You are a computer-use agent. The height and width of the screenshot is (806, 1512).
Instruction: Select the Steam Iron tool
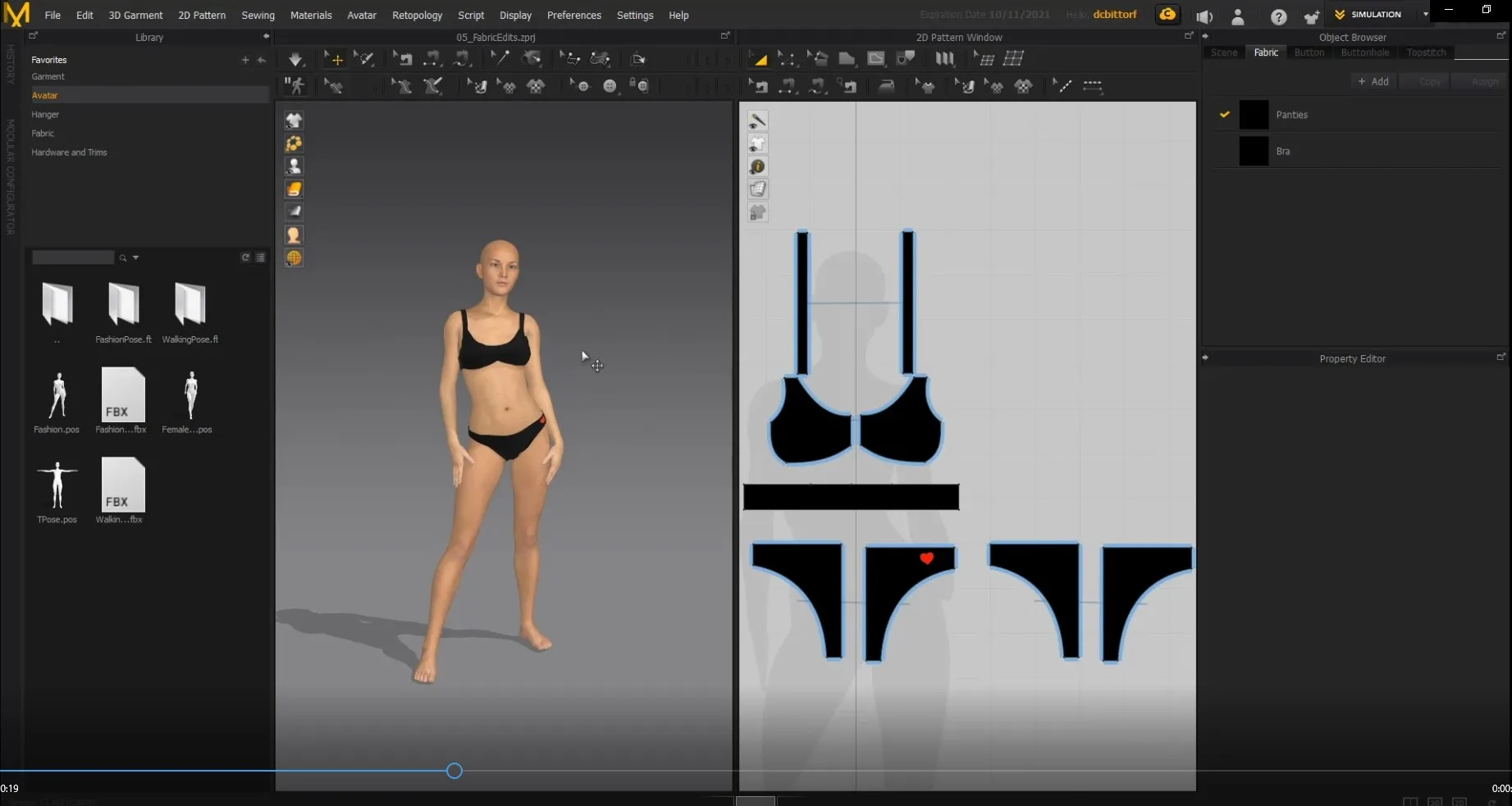tap(886, 86)
